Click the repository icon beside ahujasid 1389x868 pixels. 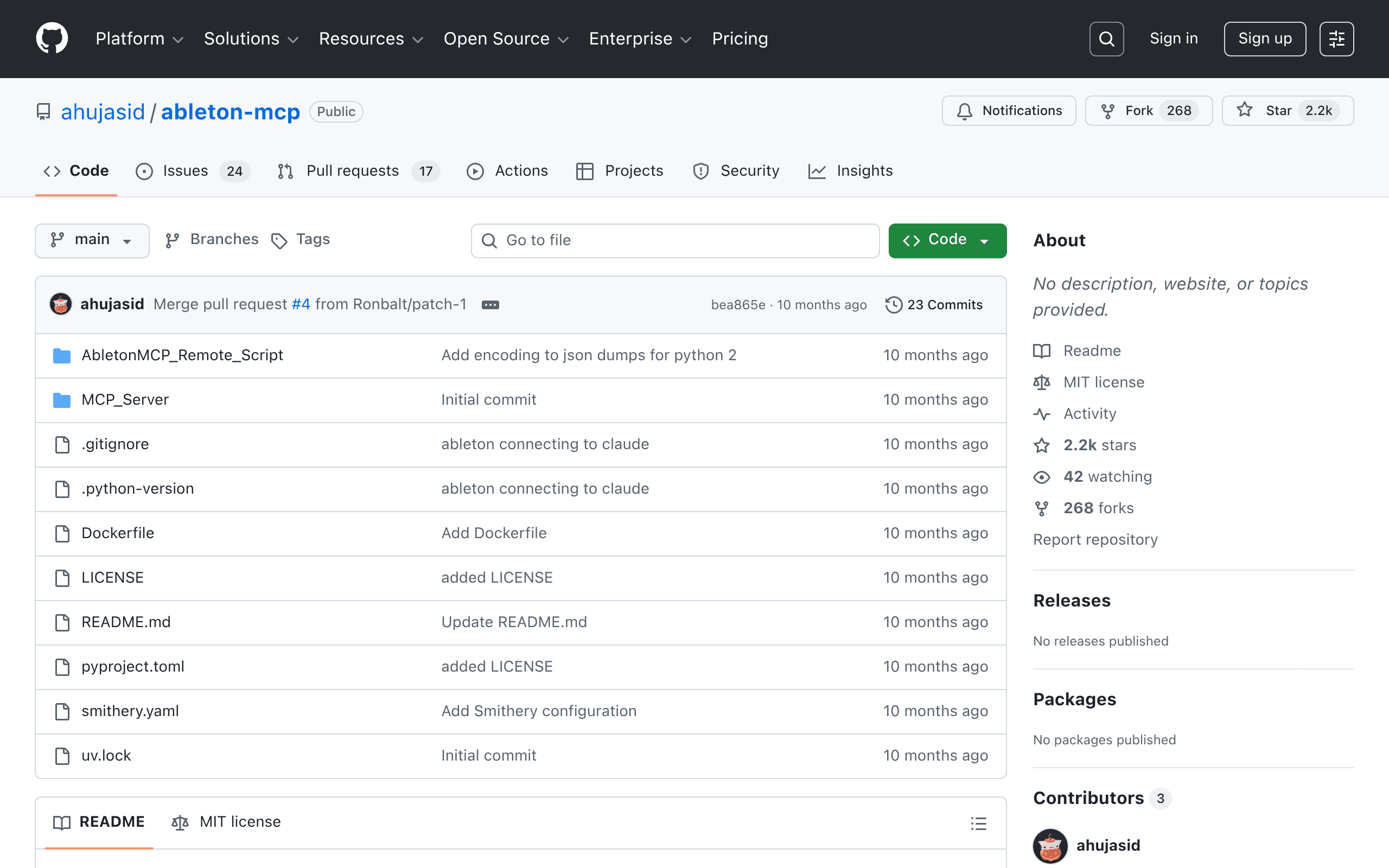43,111
